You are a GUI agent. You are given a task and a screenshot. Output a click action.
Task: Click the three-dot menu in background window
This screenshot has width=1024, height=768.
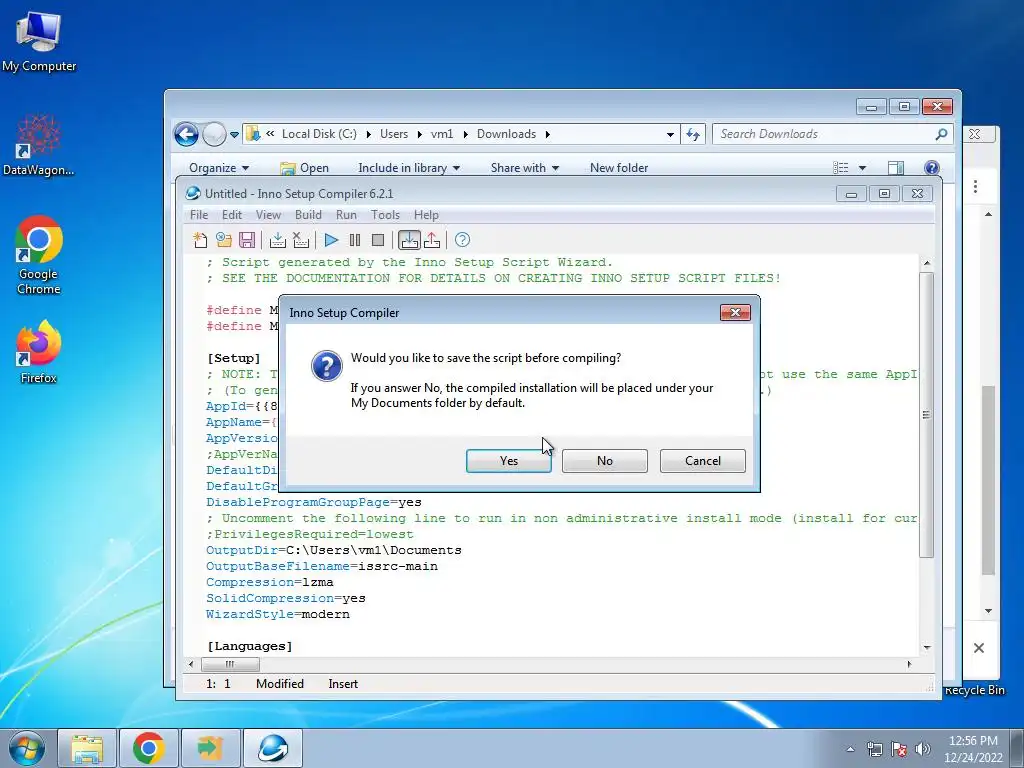[976, 187]
